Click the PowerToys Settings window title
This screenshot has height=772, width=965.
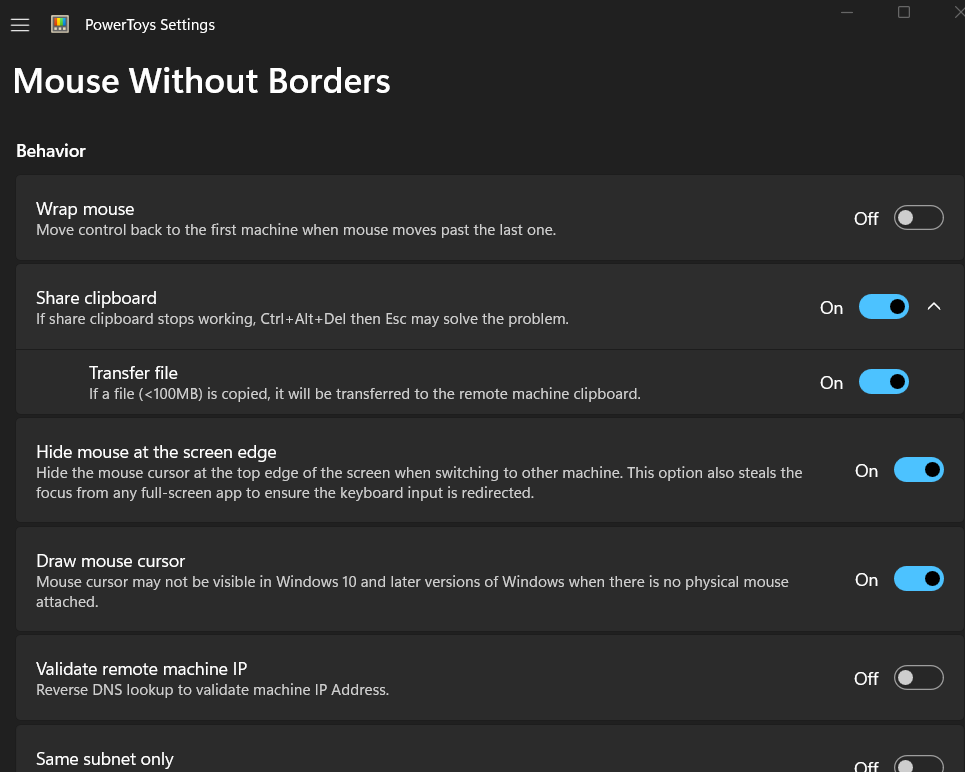(150, 25)
